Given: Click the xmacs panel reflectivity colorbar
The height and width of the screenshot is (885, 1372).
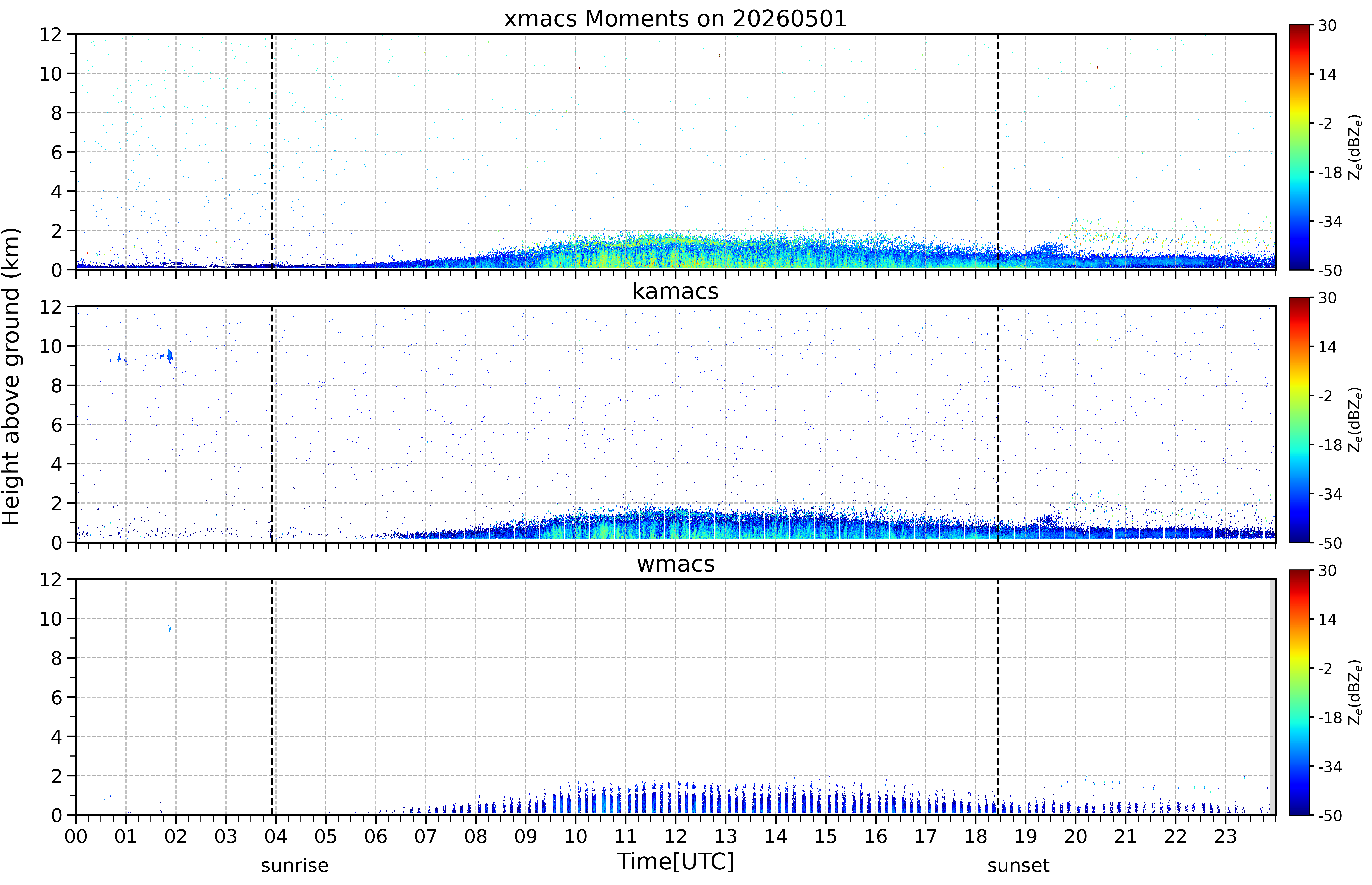Looking at the screenshot, I should 1300,147.
